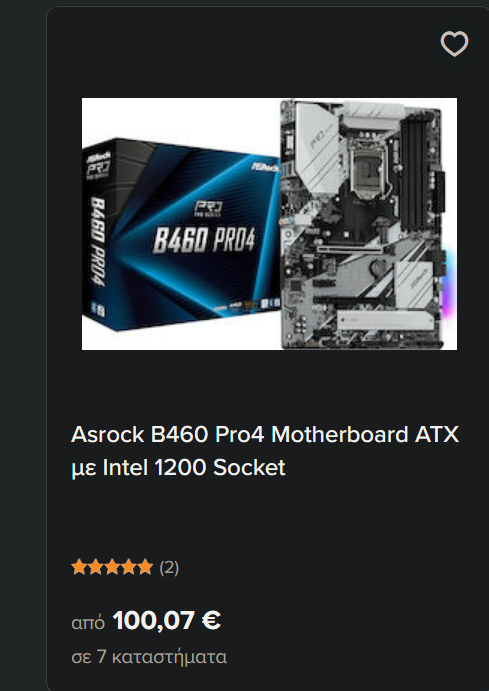This screenshot has height=691, width=489.
Task: Click the first orange rating star
Action: coord(79,567)
